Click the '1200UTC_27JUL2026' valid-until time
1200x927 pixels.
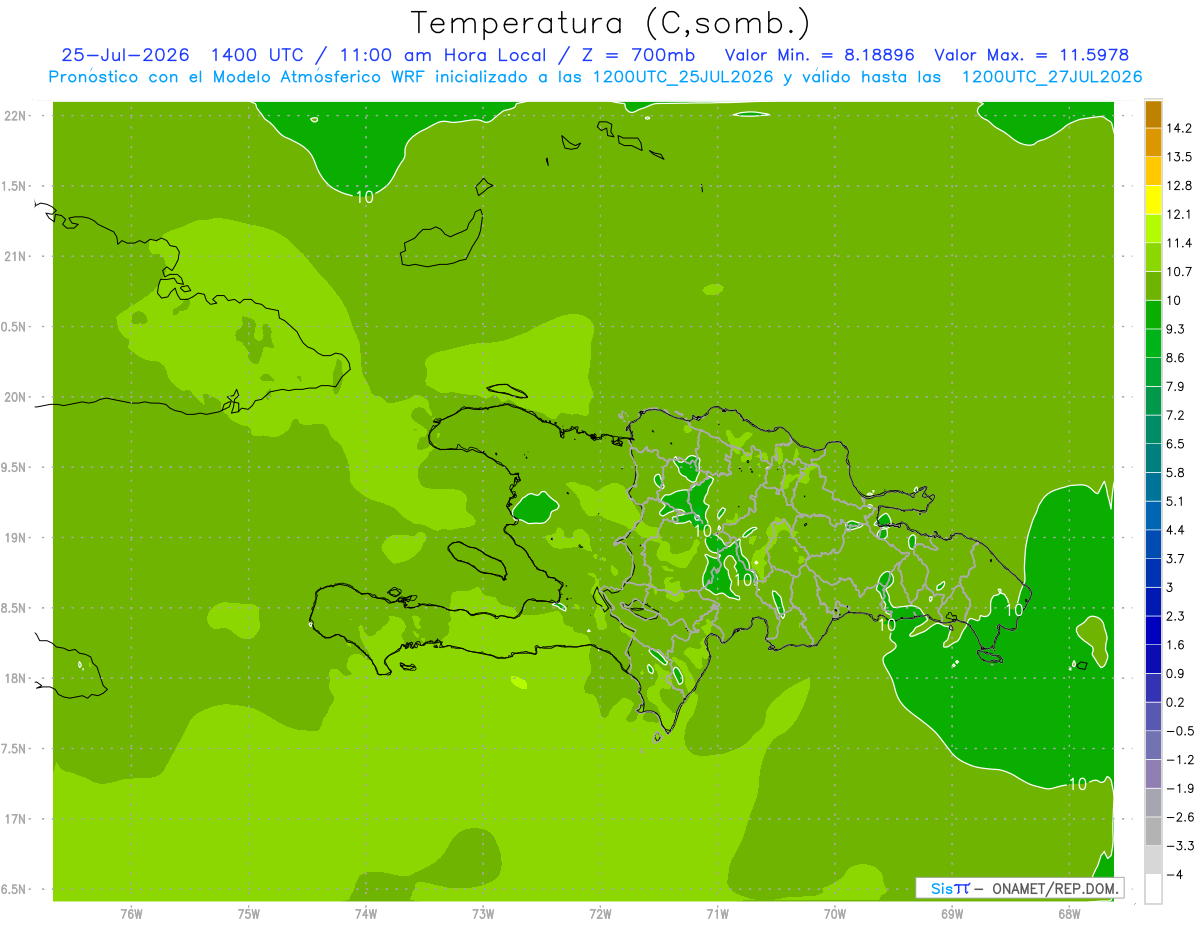pos(1052,77)
